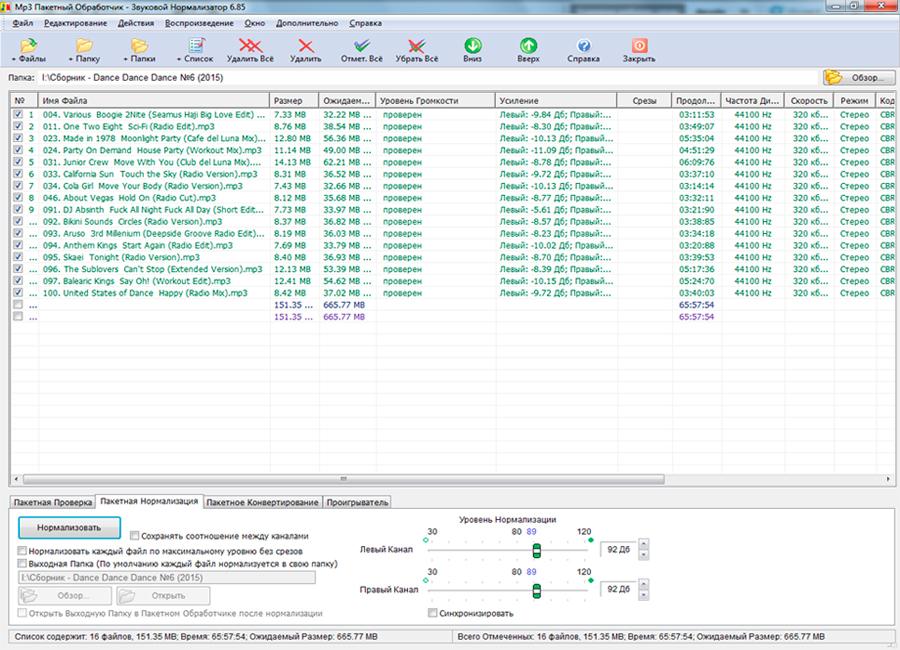Open the Редактирование menu

click(x=75, y=24)
